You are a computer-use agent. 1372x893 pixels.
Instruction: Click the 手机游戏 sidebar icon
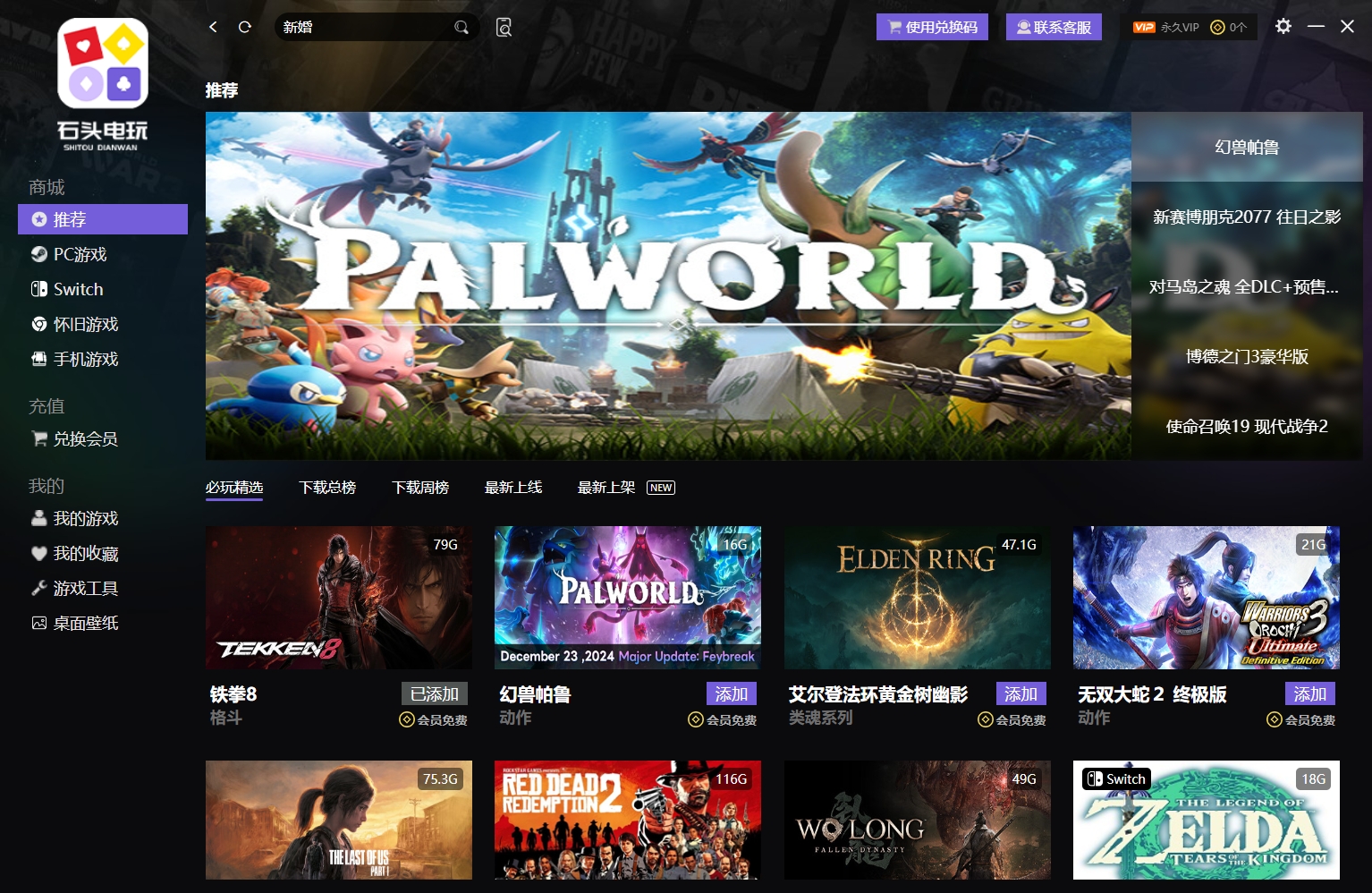[x=39, y=359]
